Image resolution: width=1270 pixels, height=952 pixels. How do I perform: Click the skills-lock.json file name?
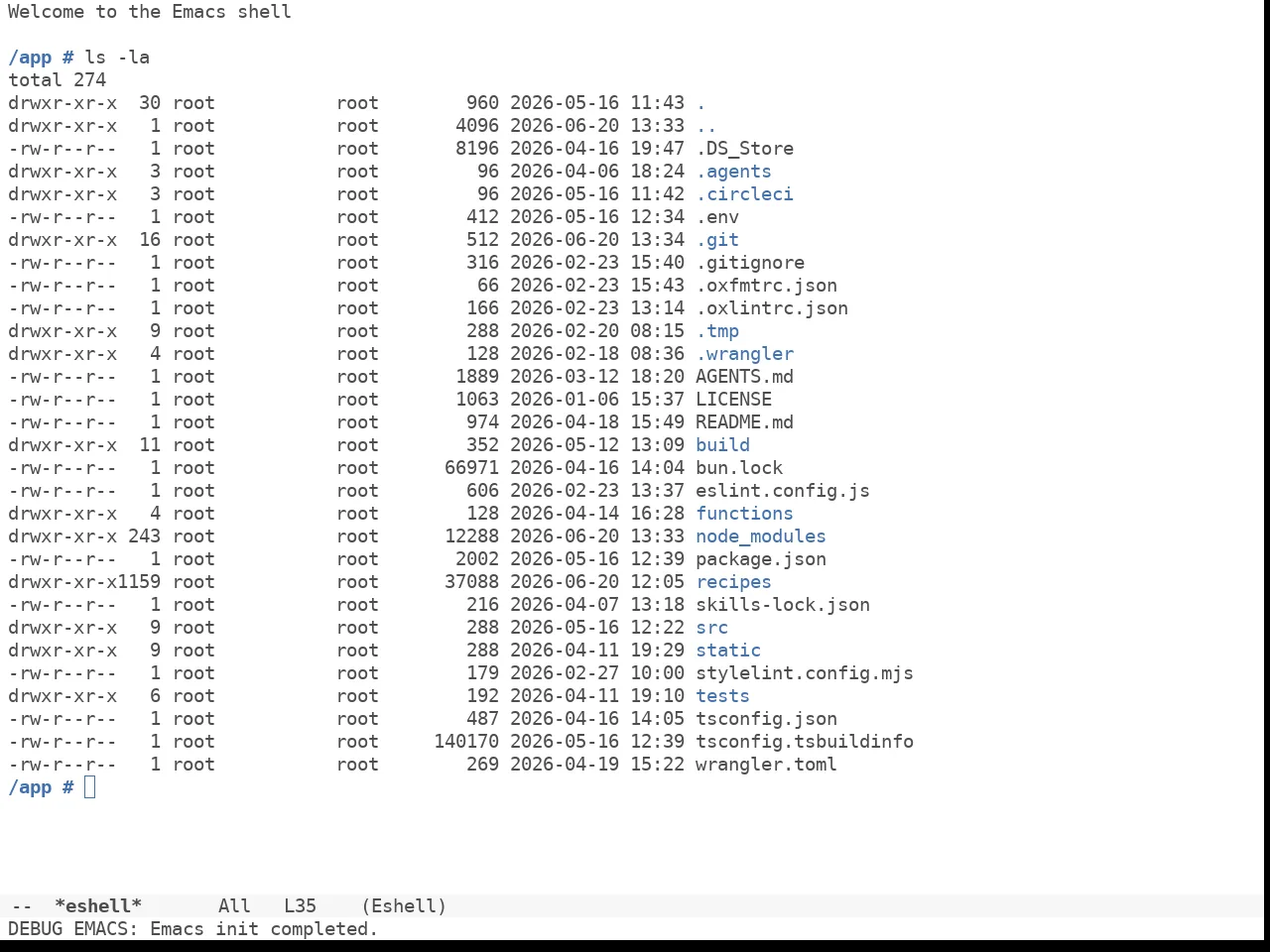(783, 605)
